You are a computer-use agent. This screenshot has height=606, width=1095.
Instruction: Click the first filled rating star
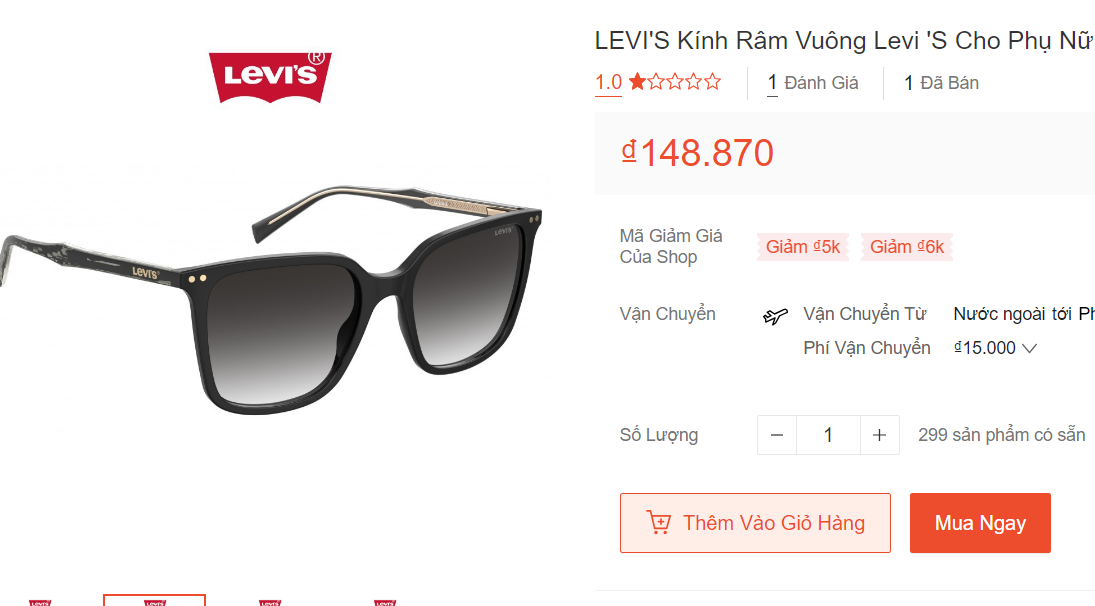point(637,82)
